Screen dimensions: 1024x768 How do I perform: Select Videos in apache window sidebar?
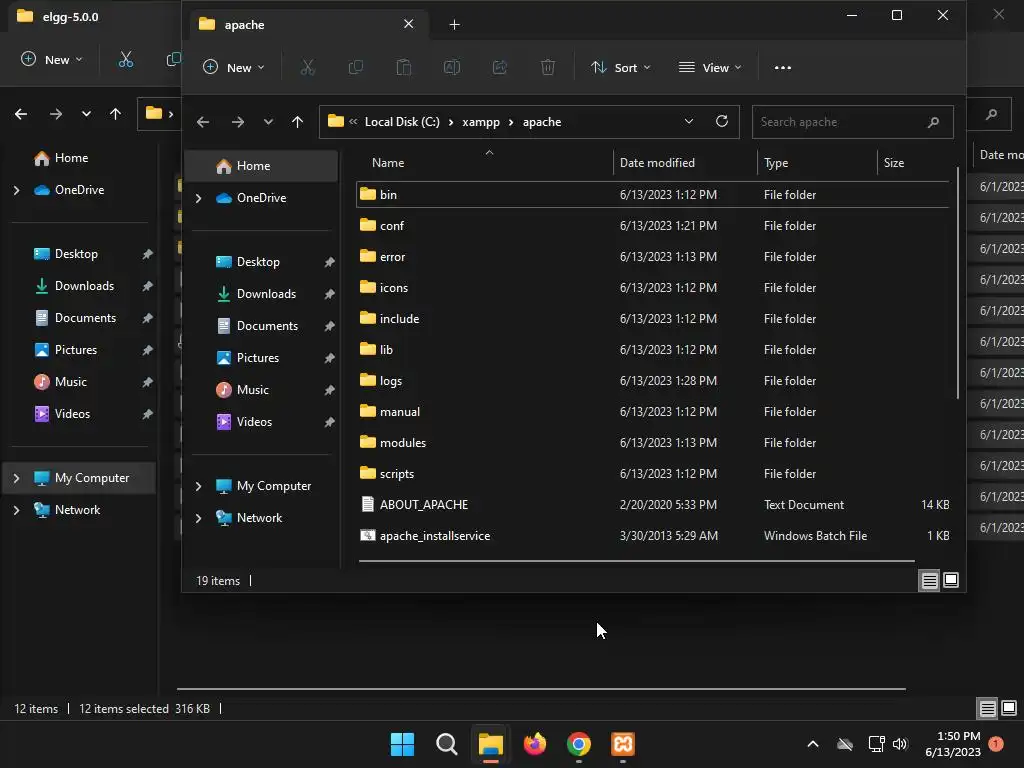261,422
